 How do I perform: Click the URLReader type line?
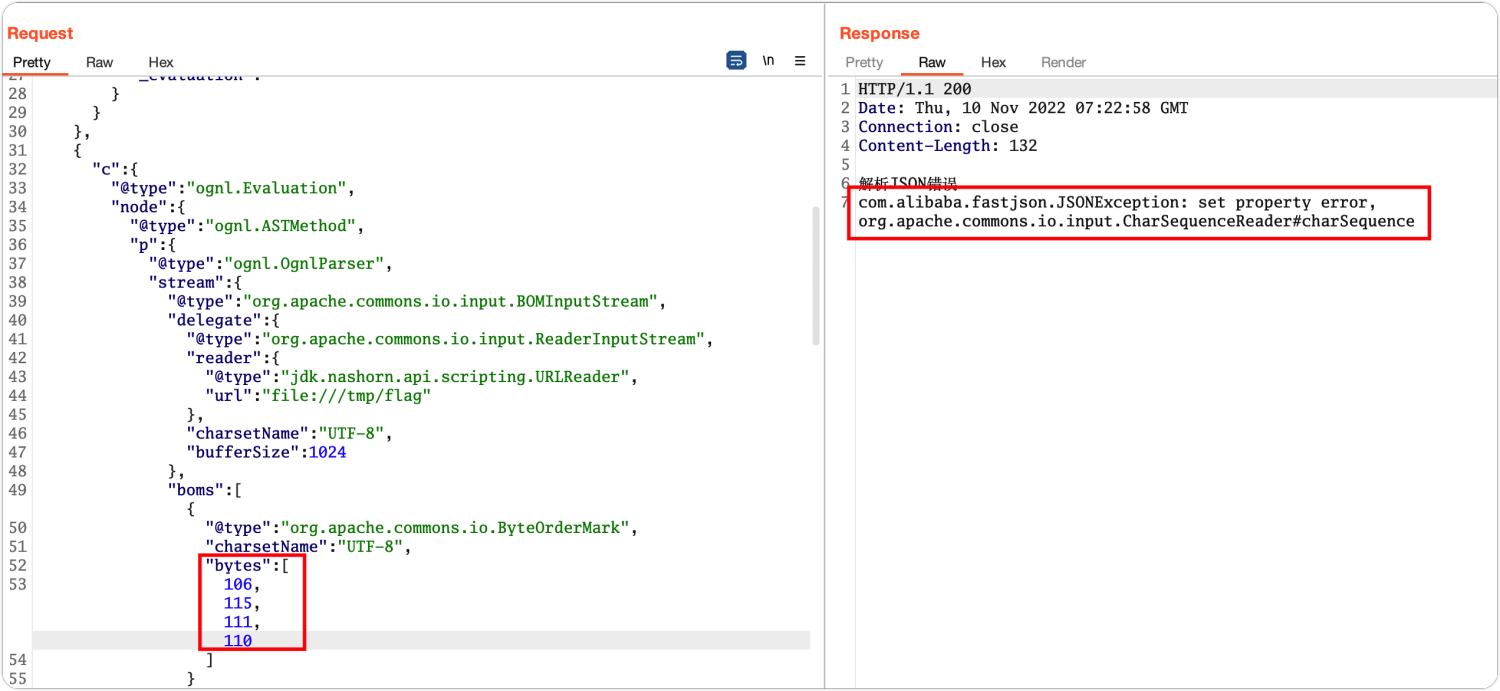(x=421, y=377)
